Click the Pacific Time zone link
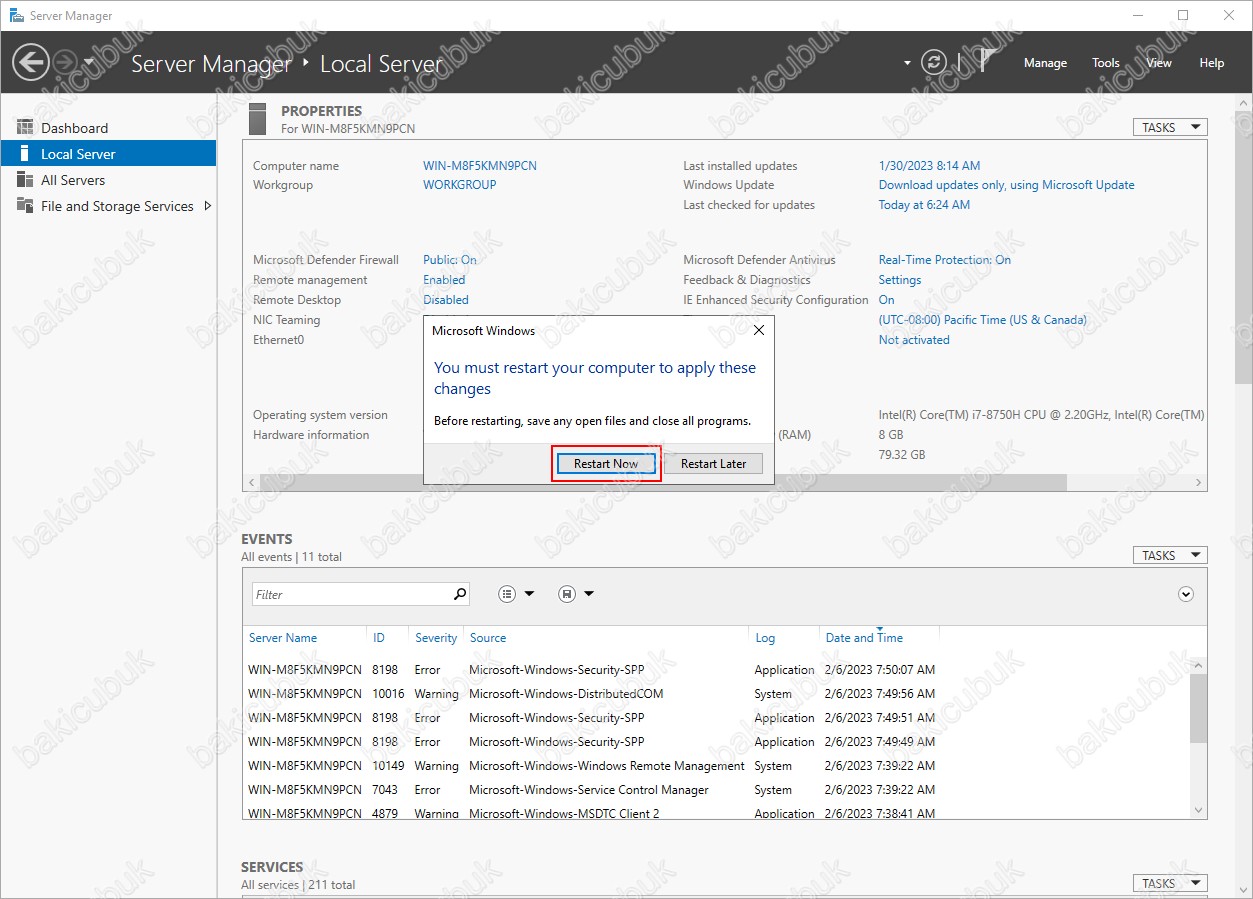Screen dimensions: 1253x899 click(982, 320)
